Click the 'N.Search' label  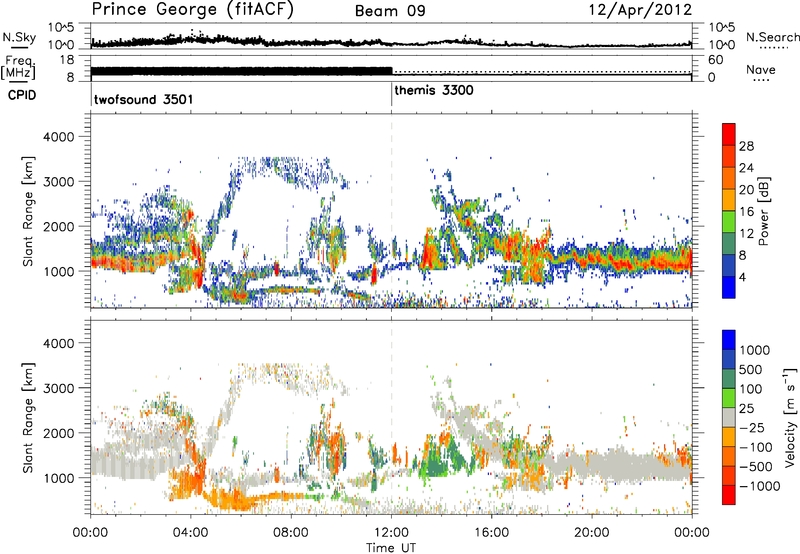(x=773, y=37)
